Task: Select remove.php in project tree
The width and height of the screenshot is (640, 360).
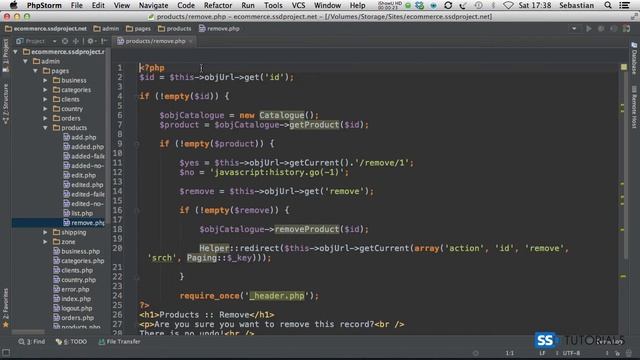Action: (x=84, y=222)
